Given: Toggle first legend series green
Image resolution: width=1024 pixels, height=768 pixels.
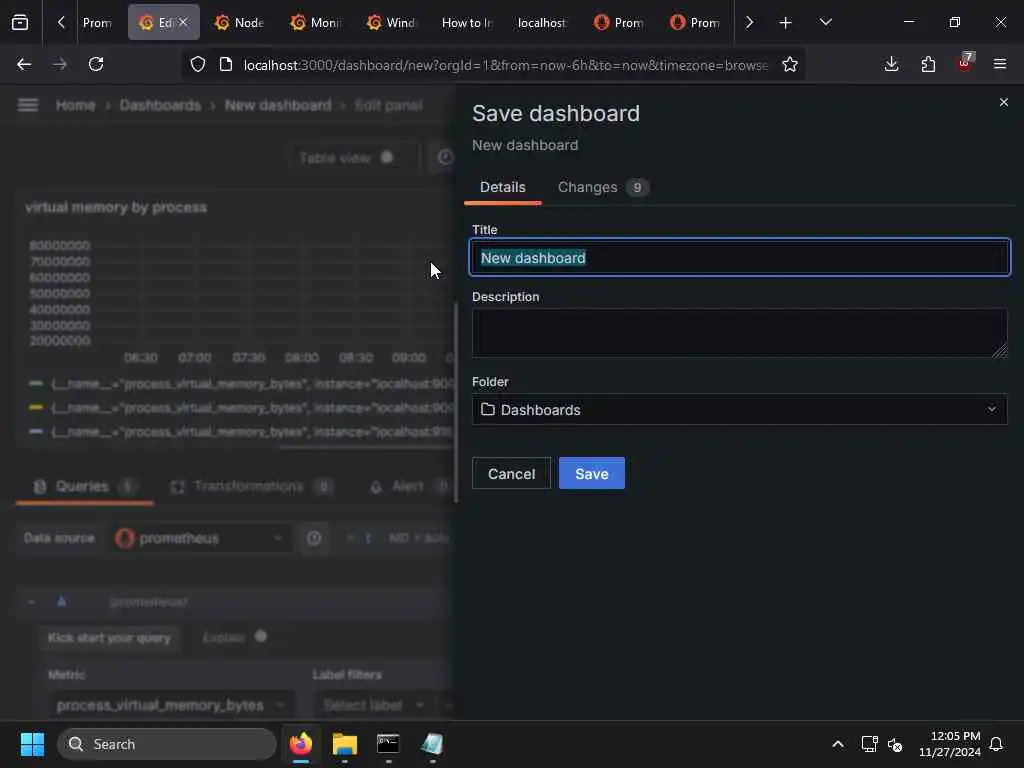Looking at the screenshot, I should tap(36, 383).
